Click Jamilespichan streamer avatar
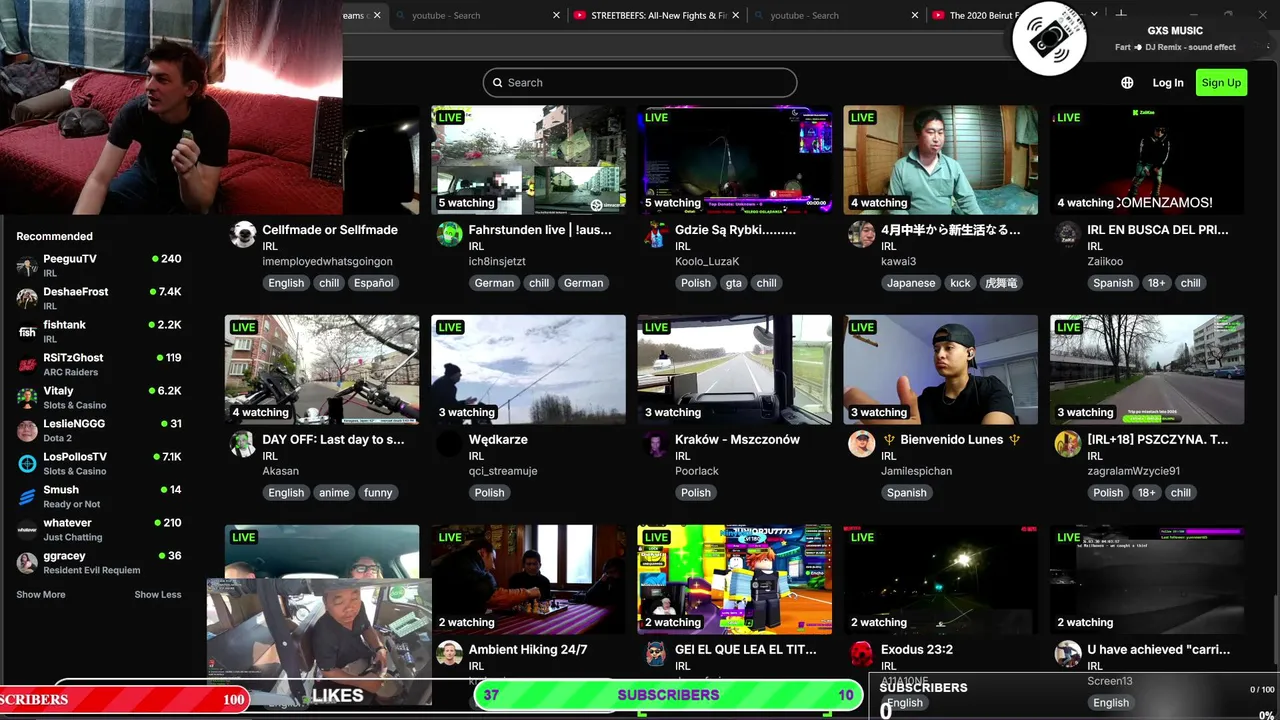Screen dimensions: 1280x720 point(862,445)
